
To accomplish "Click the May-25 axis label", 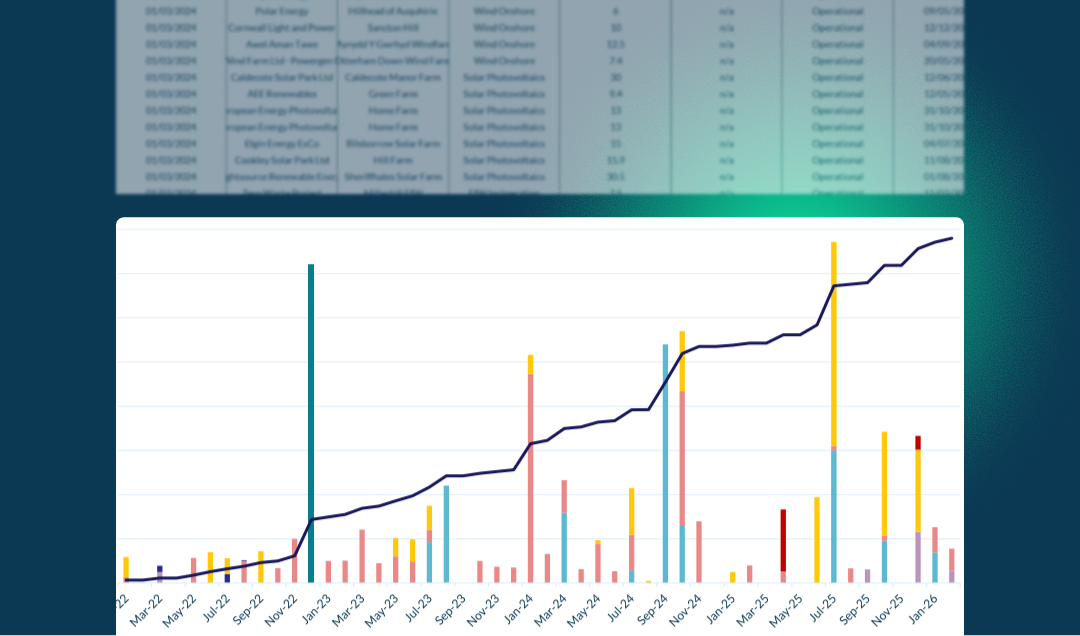I will tap(787, 609).
